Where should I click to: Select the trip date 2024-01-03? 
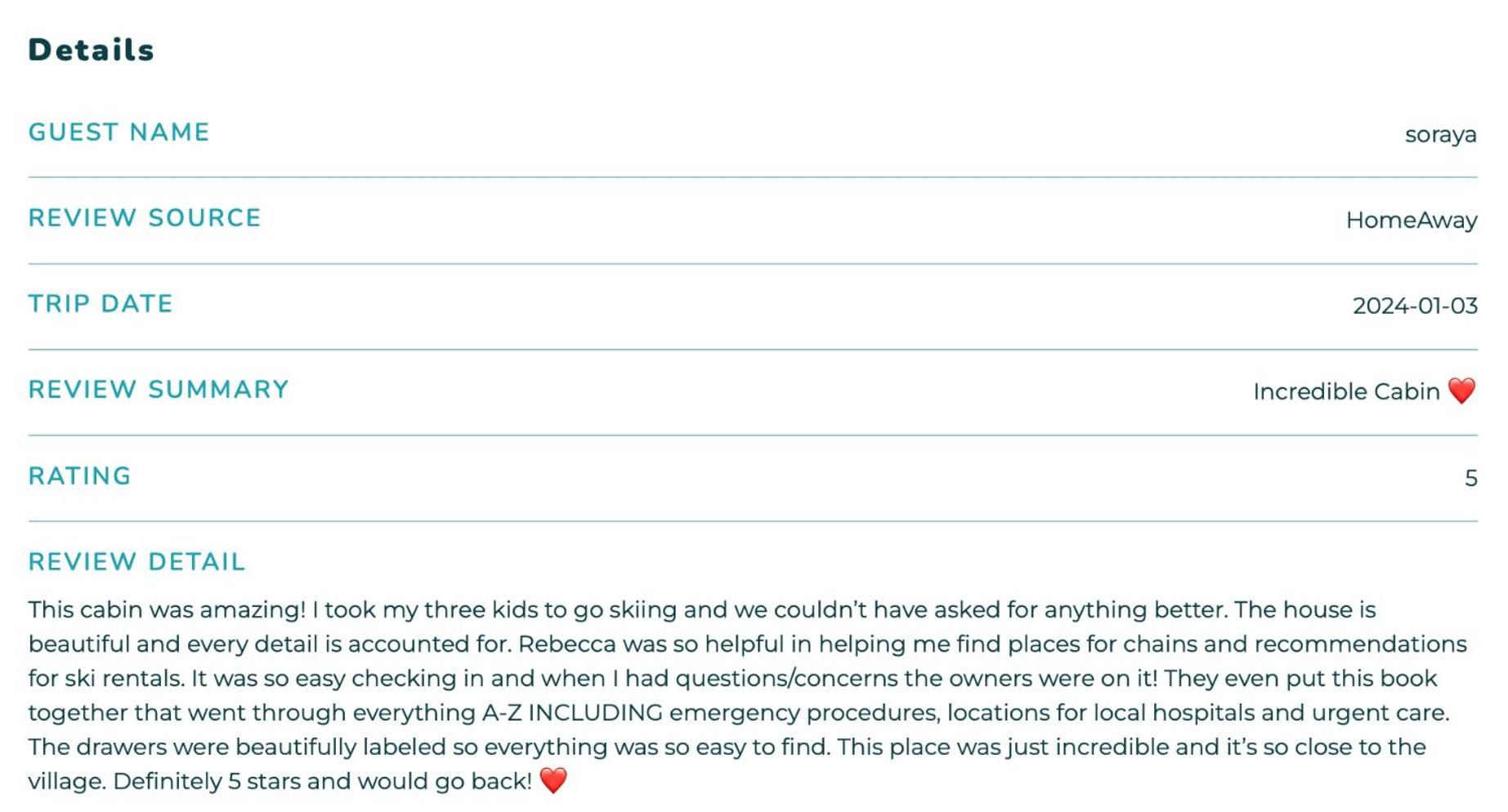pyautogui.click(x=1415, y=306)
